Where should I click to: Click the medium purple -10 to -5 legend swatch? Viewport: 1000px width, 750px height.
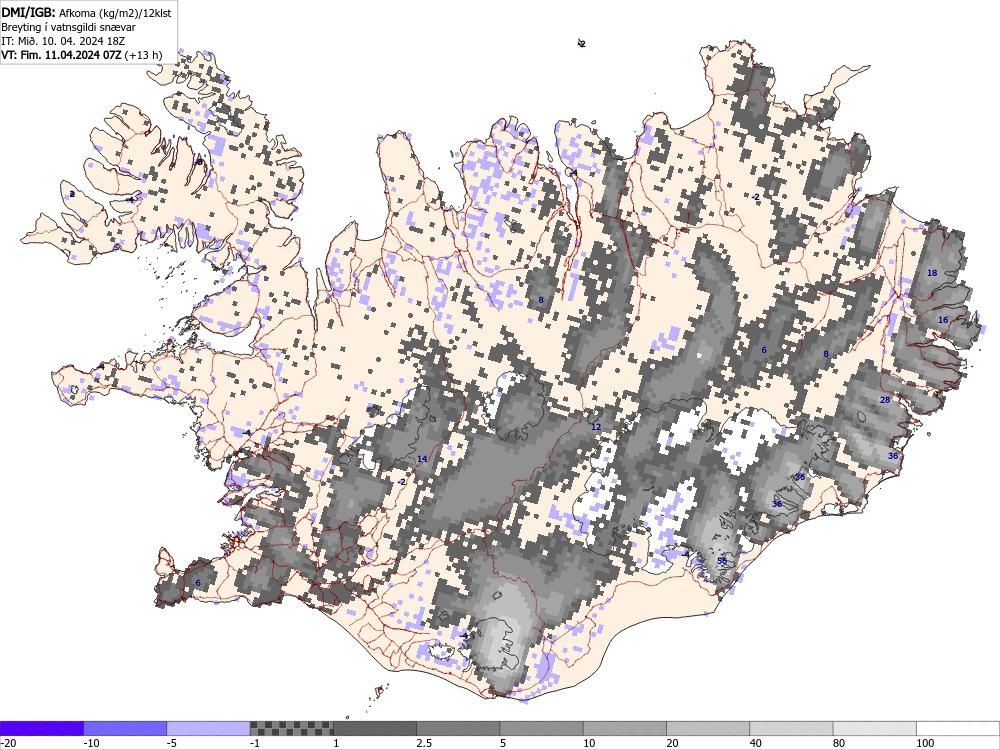[125, 728]
